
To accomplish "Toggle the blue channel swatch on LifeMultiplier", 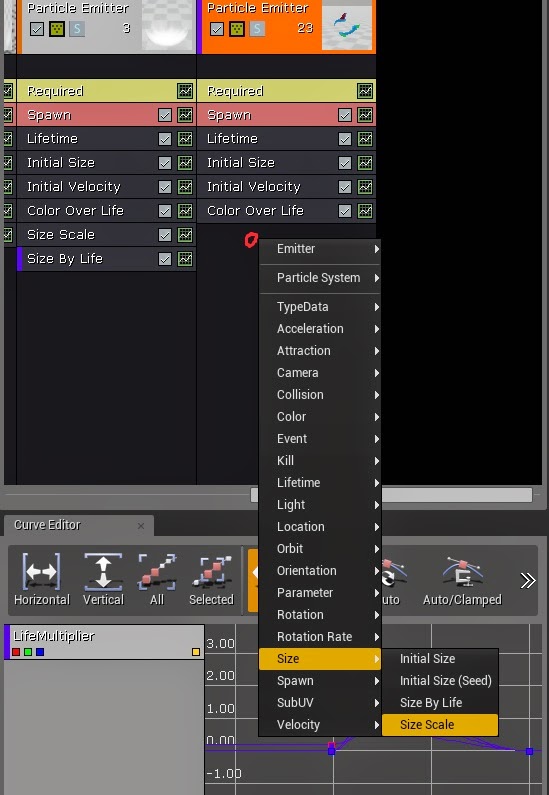I will [40, 652].
